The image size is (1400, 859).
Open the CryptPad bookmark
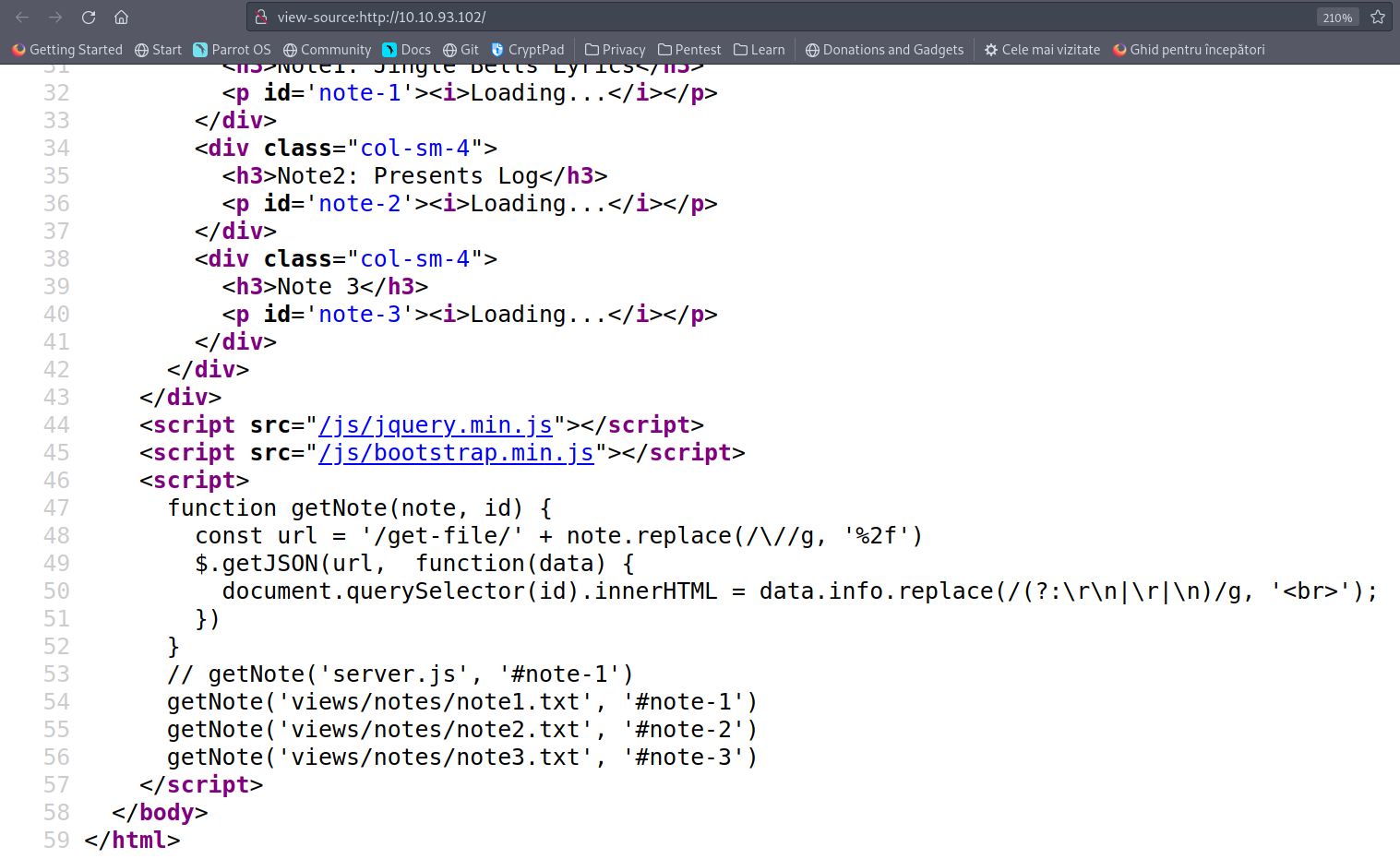[x=527, y=50]
